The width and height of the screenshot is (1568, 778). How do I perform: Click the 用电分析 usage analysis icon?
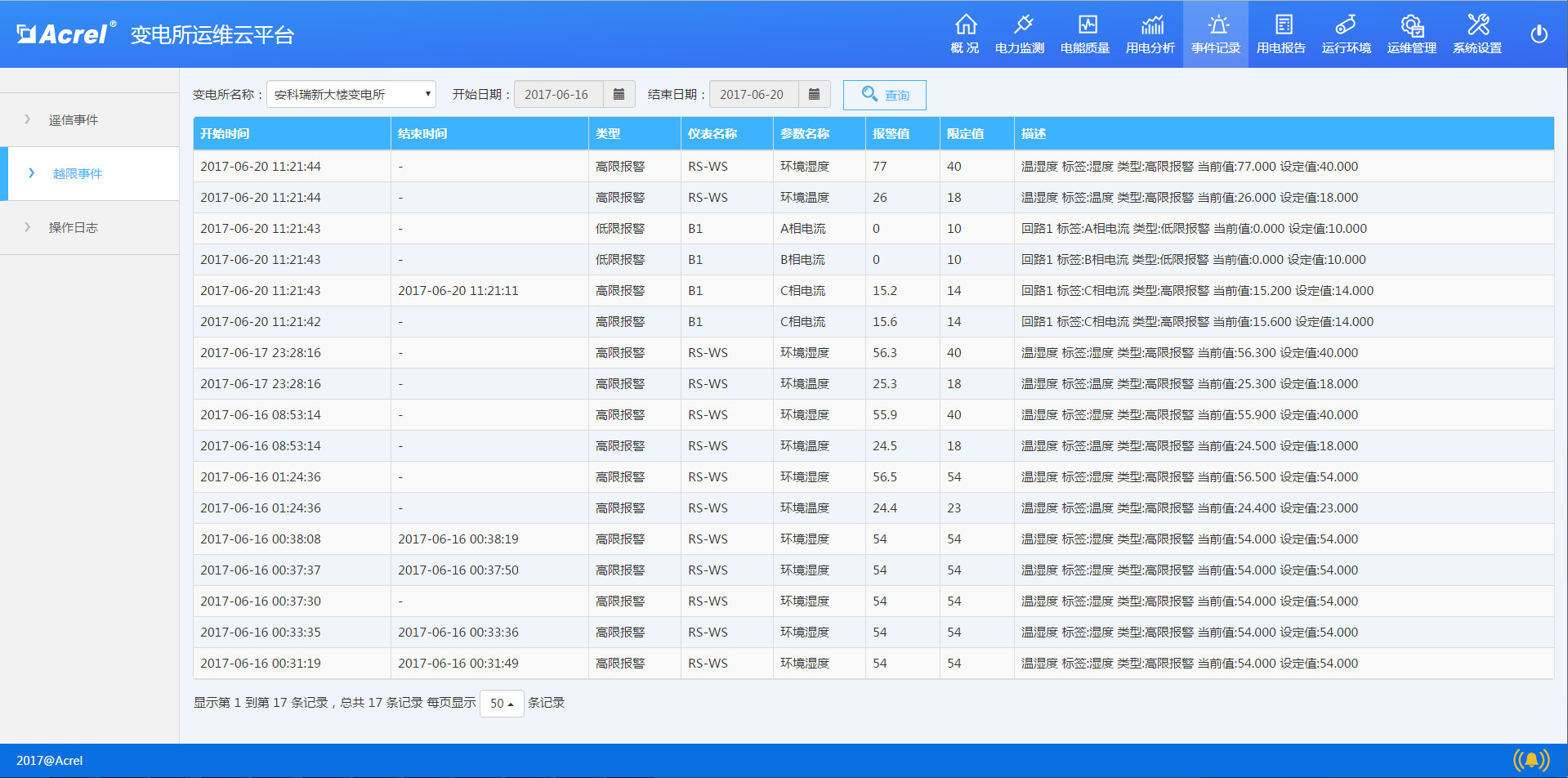[1150, 33]
